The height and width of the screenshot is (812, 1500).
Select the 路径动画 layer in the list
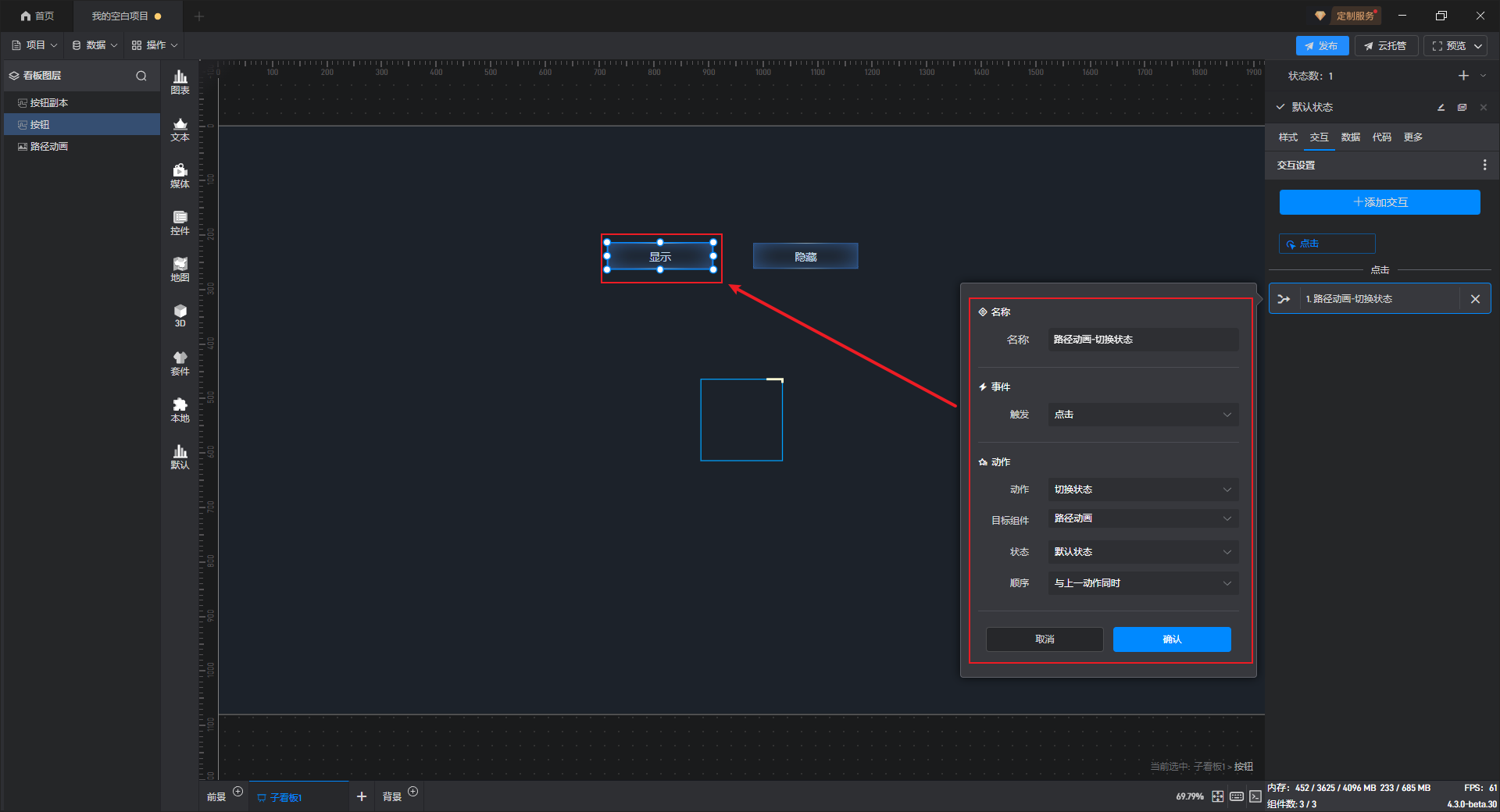pyautogui.click(x=49, y=147)
